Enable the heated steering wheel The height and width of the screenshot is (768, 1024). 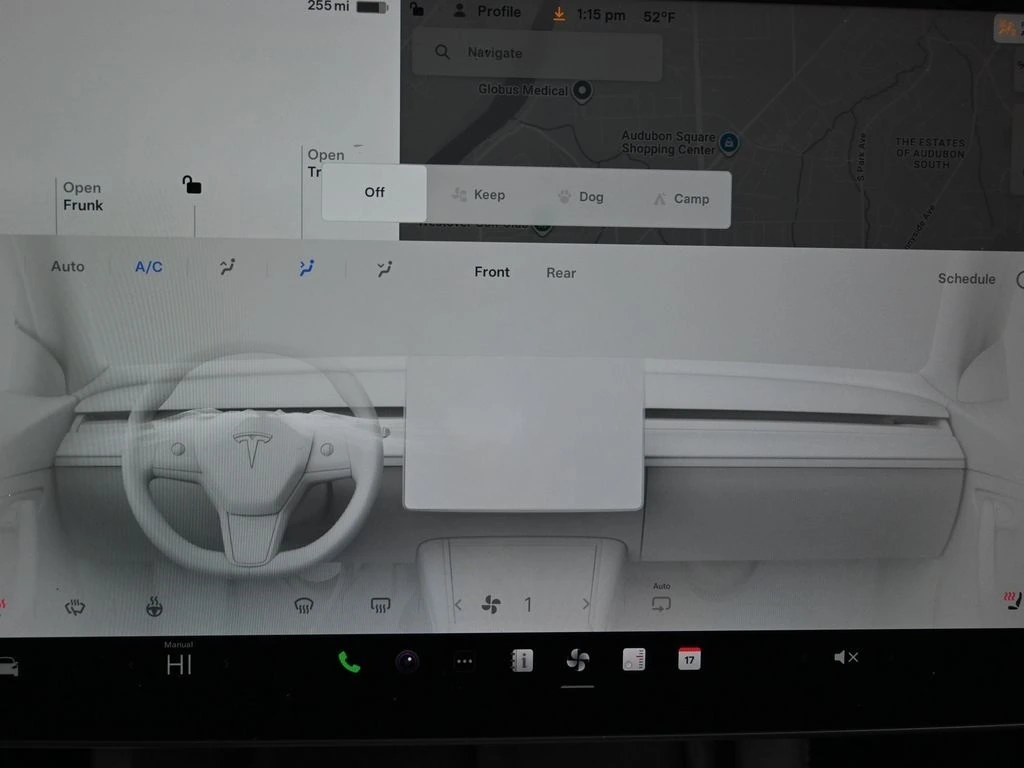coord(155,606)
